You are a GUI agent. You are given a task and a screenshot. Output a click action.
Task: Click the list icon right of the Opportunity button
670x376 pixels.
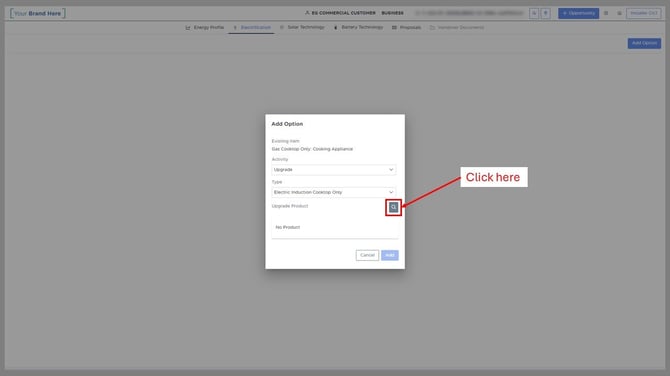pyautogui.click(x=606, y=13)
